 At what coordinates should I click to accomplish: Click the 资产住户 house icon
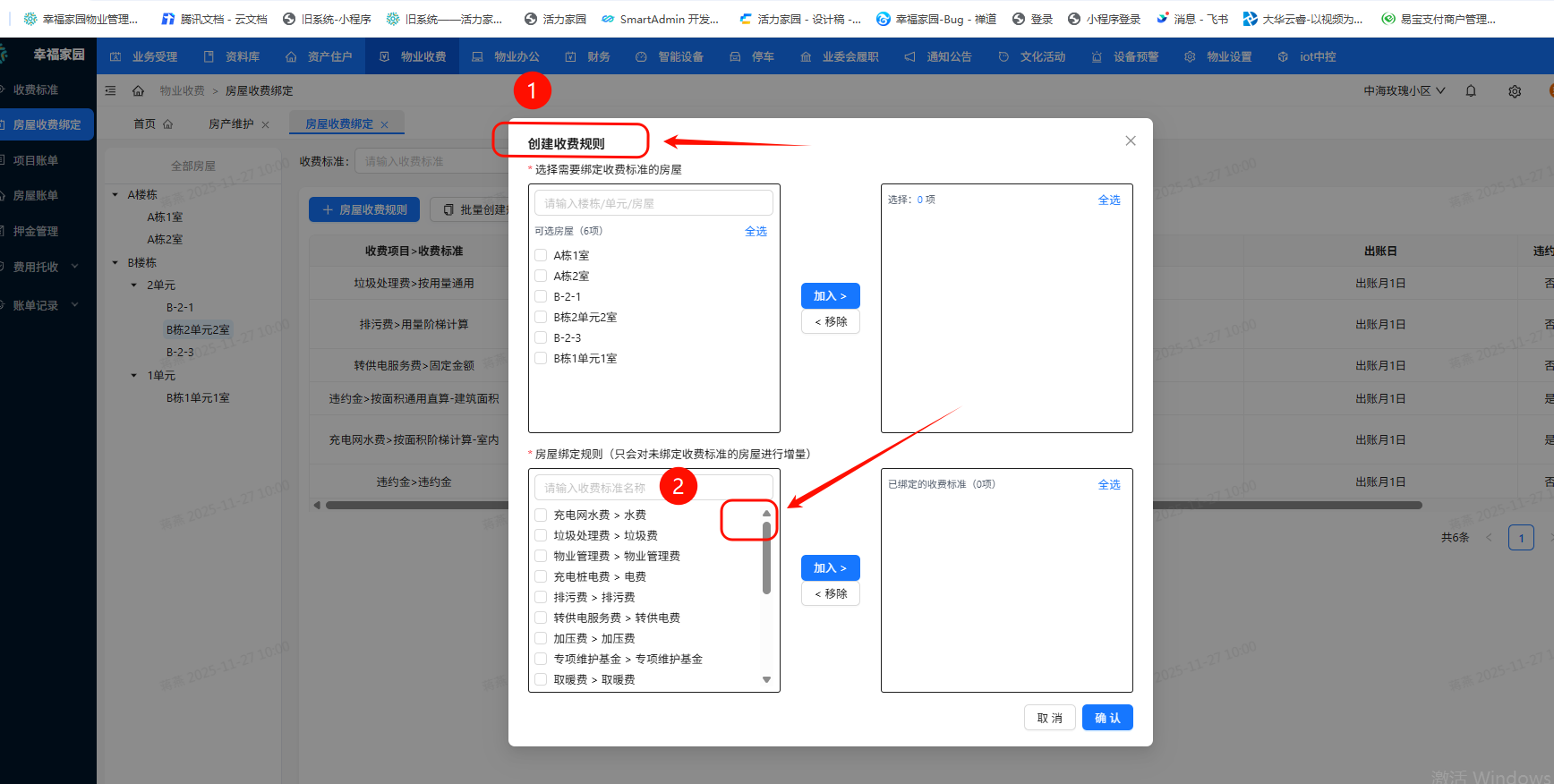point(291,56)
